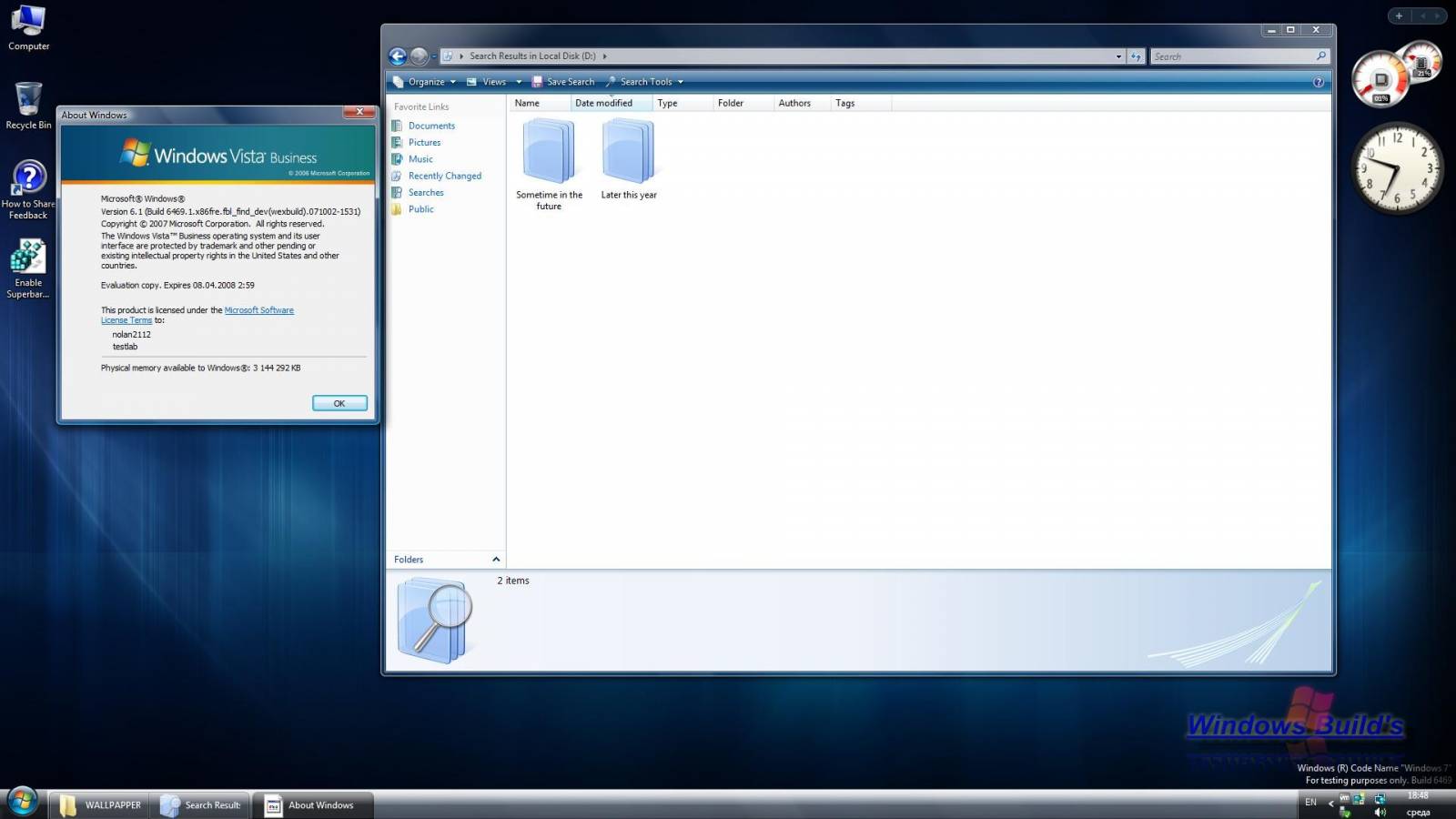Sort by the Authors column header
The image size is (1456, 819).
point(801,103)
